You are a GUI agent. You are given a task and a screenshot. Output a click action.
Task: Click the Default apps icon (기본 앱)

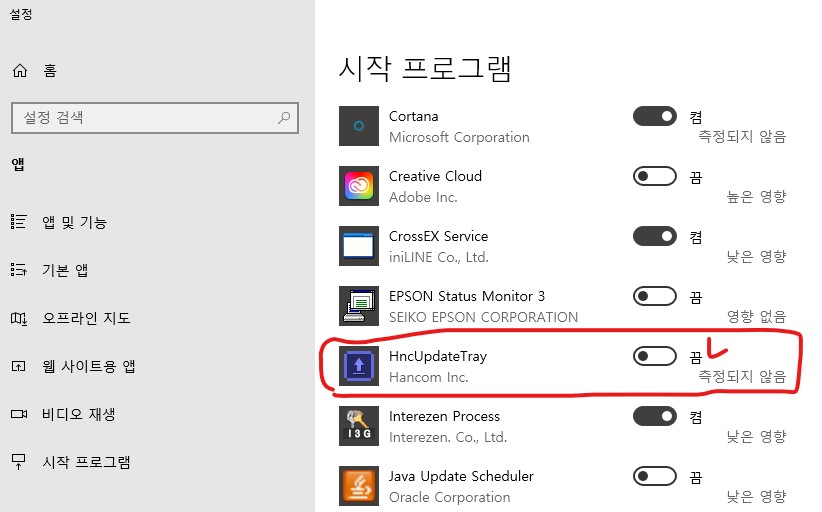point(19,270)
